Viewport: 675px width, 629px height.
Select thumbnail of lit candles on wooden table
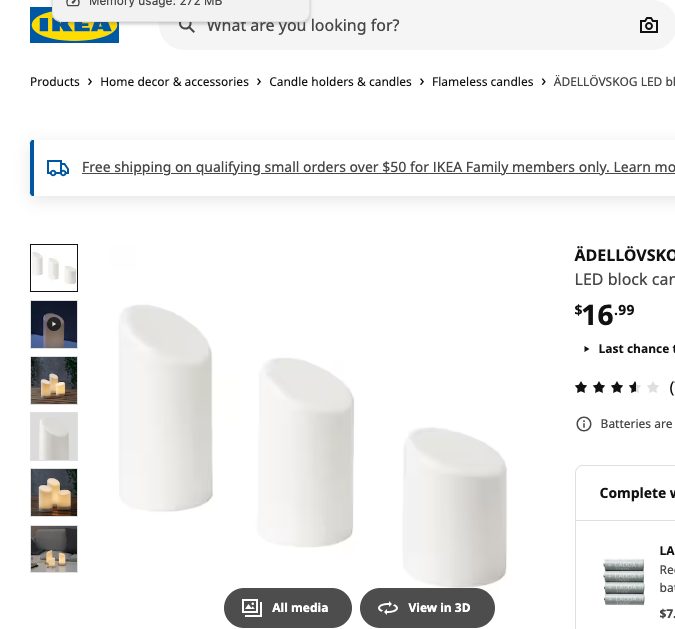pyautogui.click(x=54, y=381)
